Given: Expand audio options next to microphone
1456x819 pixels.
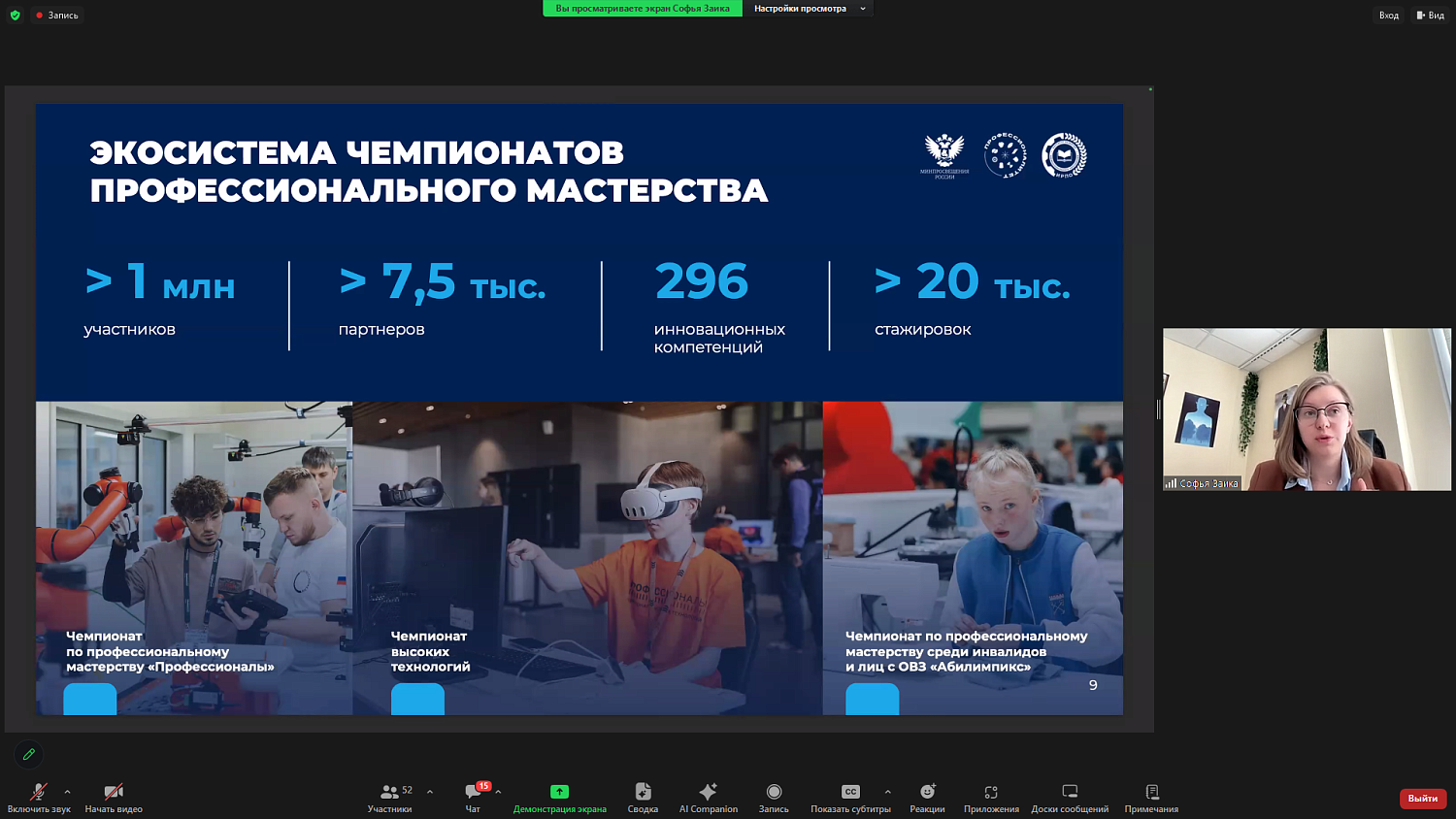Looking at the screenshot, I should coord(66,791).
